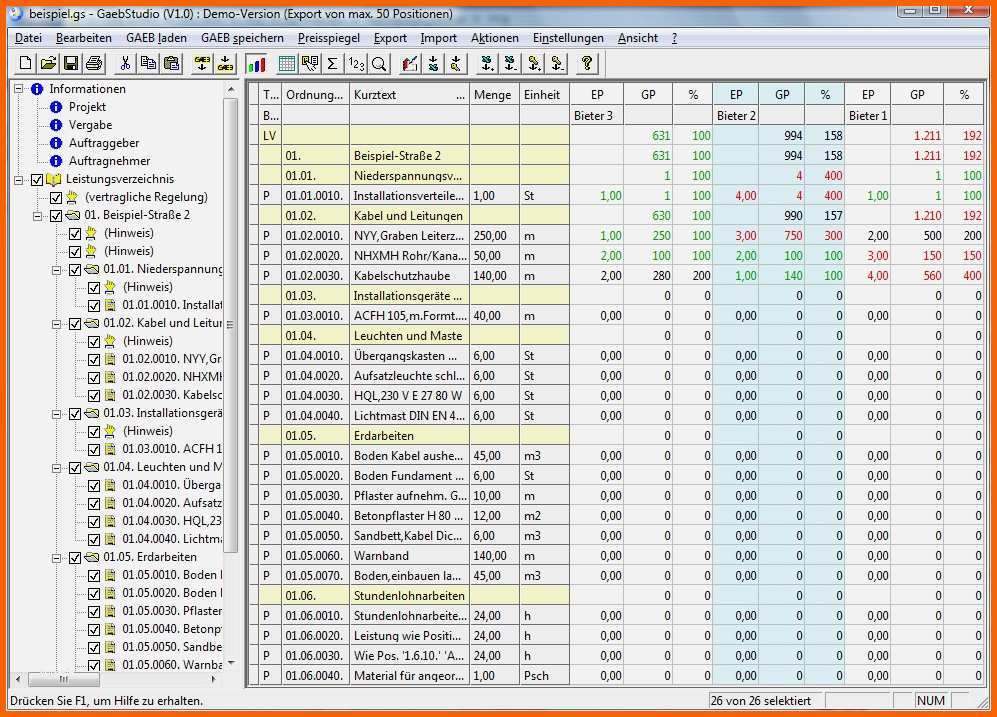Collapse the 01.05. Erdarbeiten node
Screen dimensions: 997x717
[57, 557]
